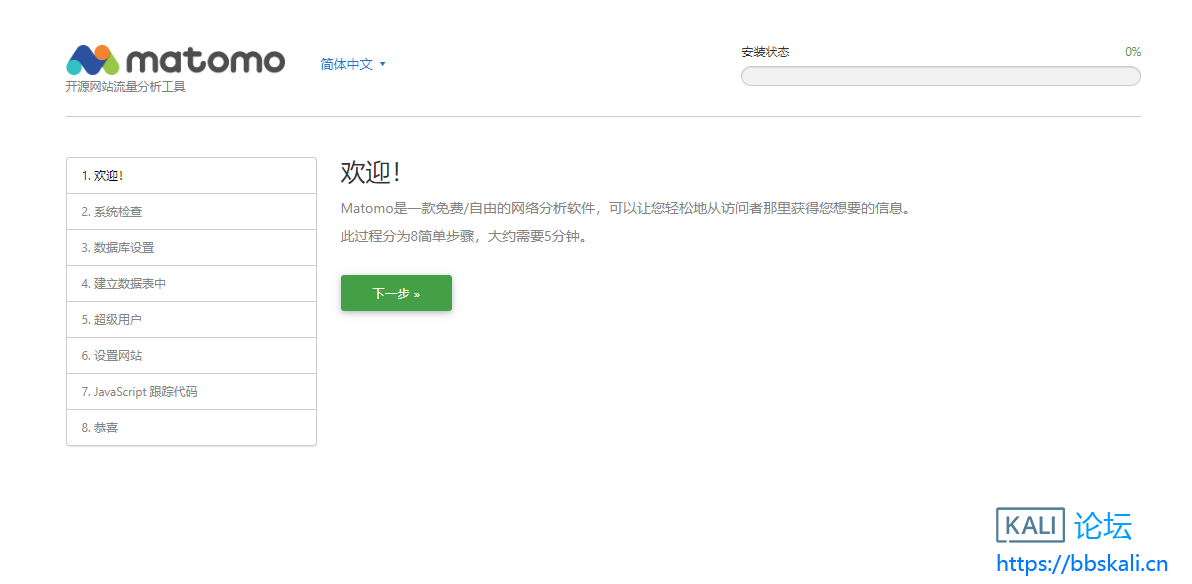Click the Matomo description sentence
Image resolution: width=1192 pixels, height=584 pixels.
pyautogui.click(x=625, y=208)
